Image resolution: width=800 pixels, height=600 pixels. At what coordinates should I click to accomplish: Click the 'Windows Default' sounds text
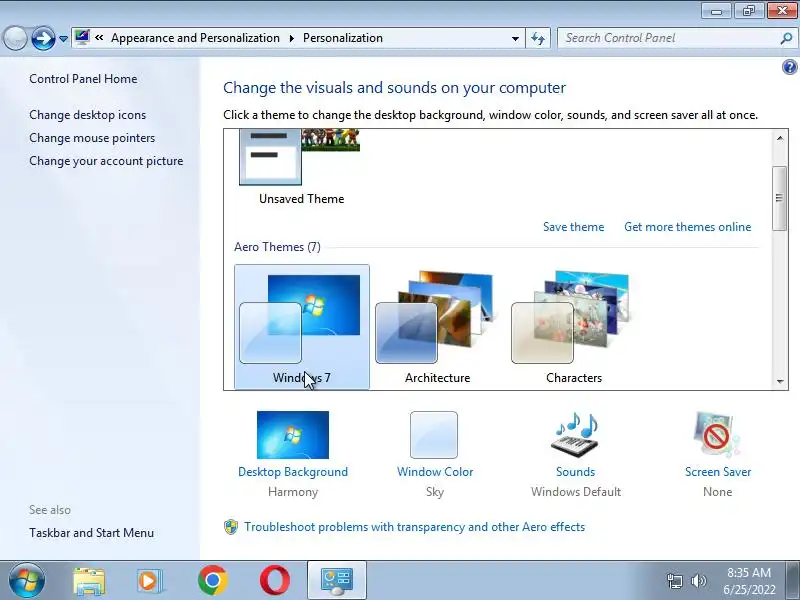(x=576, y=492)
